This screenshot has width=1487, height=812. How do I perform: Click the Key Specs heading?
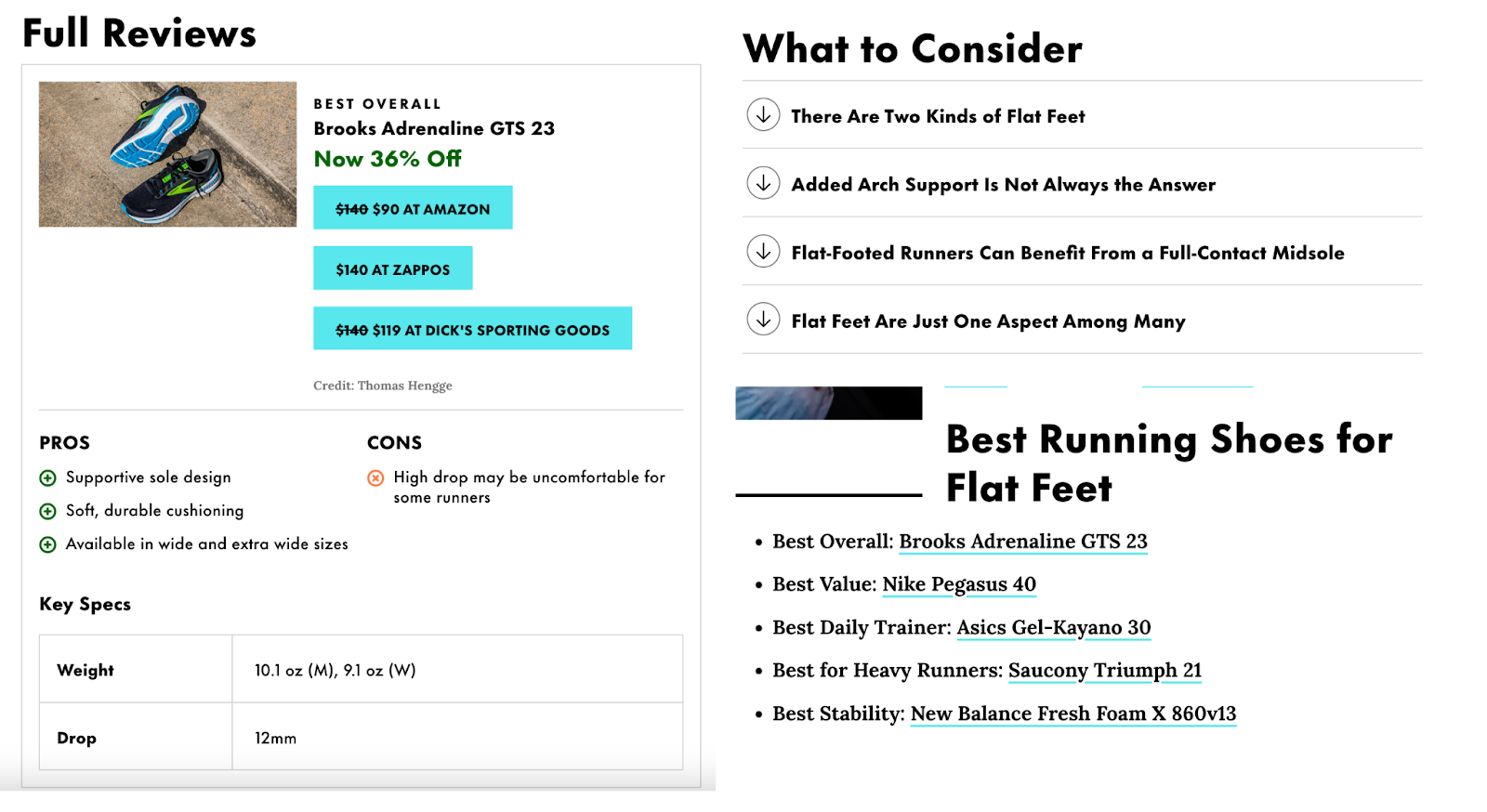point(85,604)
